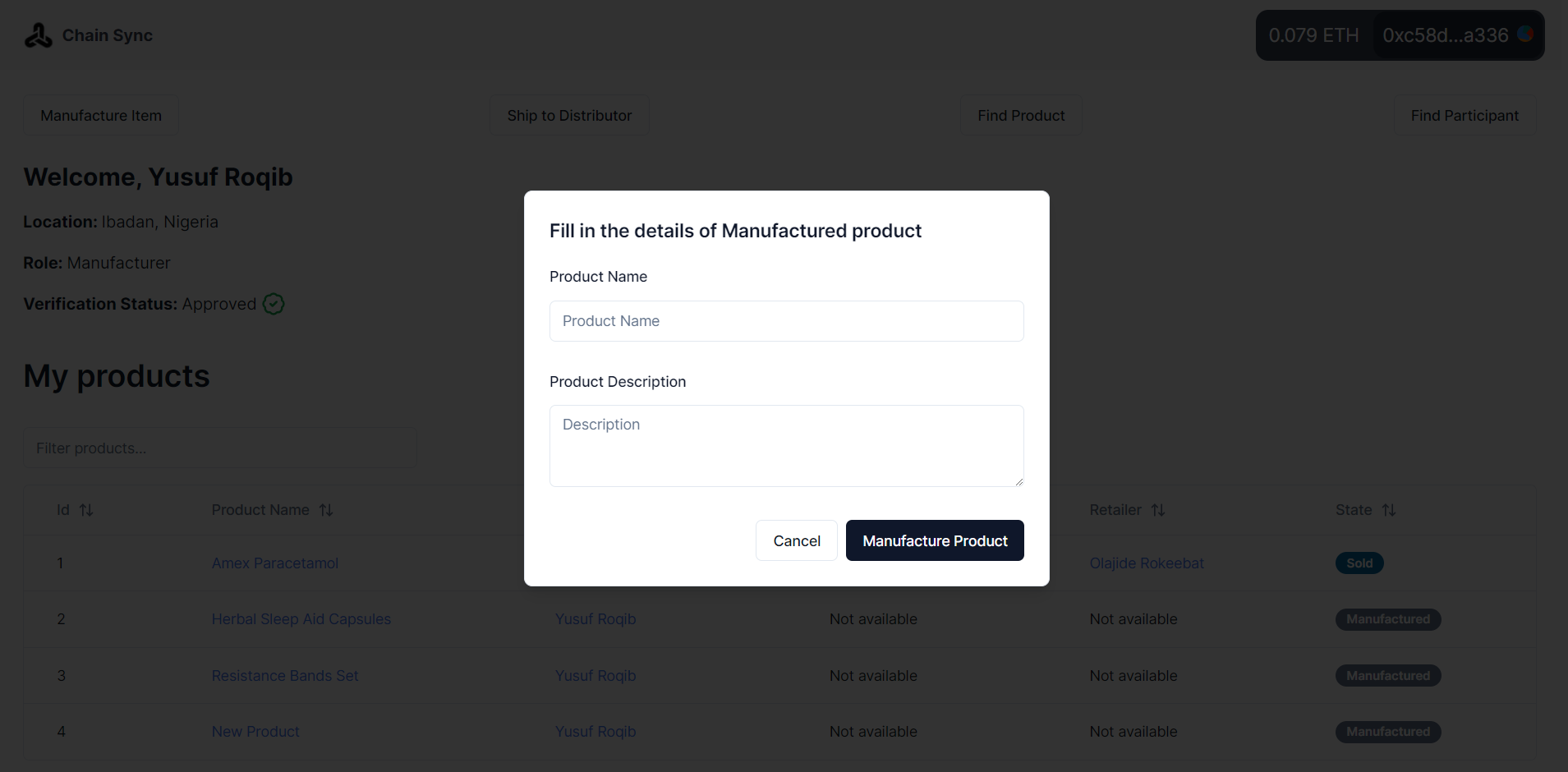This screenshot has width=1568, height=772.
Task: Click the Filter products search box
Action: 220,448
